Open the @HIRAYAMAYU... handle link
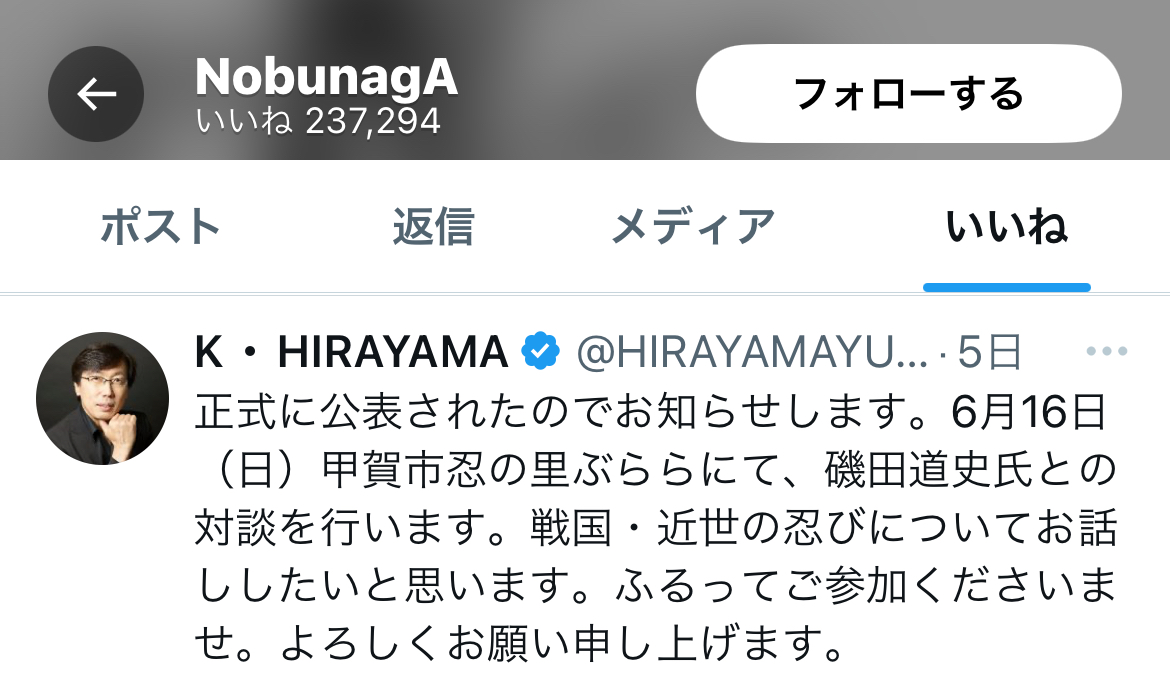This screenshot has height=689, width=1170. [x=751, y=352]
